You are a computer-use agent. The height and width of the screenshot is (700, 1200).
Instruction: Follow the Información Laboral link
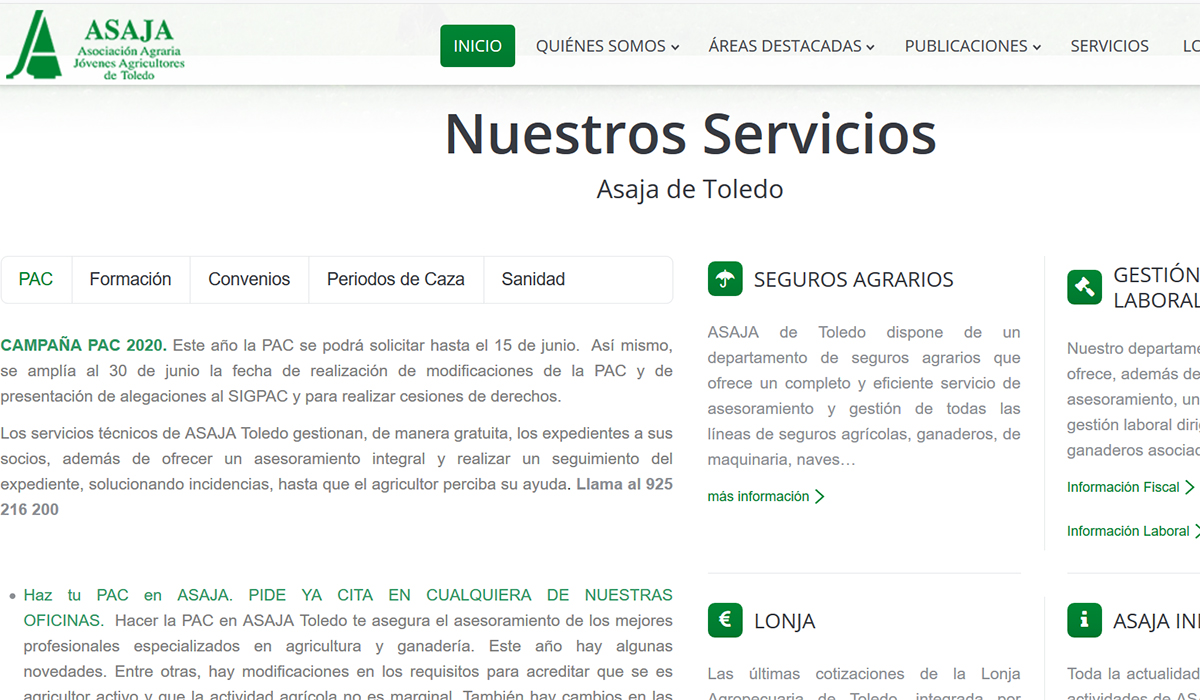1127,531
